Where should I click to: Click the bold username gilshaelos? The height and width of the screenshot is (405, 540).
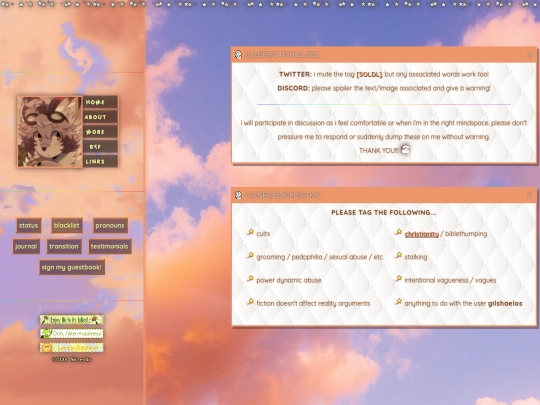[x=505, y=304]
